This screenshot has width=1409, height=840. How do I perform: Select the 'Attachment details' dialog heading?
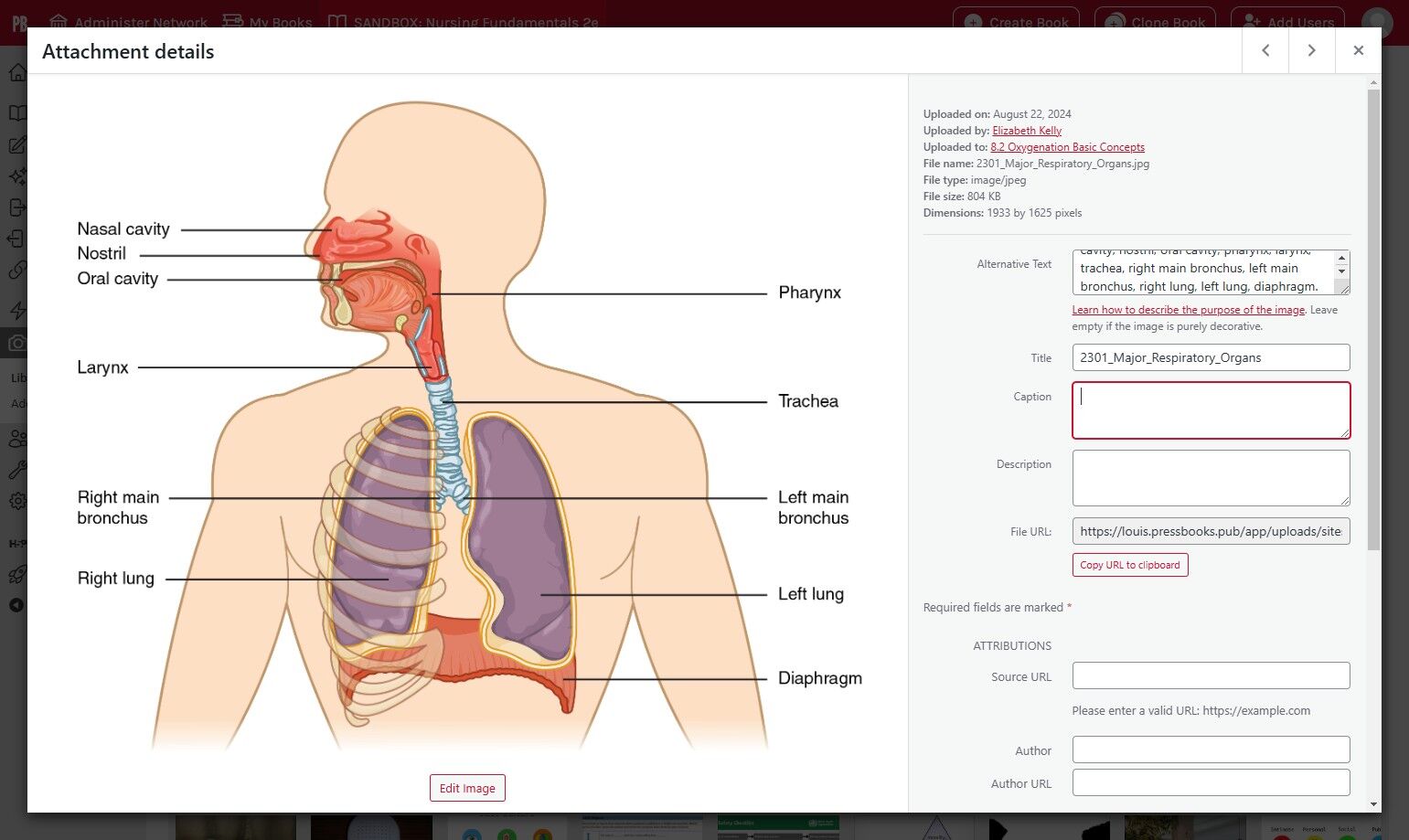tap(128, 51)
